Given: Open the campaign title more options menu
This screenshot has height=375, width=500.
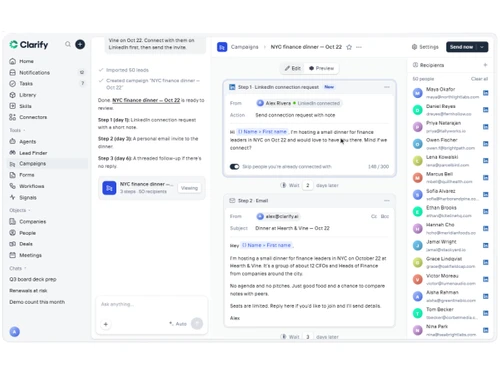Looking at the screenshot, I should 359,47.
